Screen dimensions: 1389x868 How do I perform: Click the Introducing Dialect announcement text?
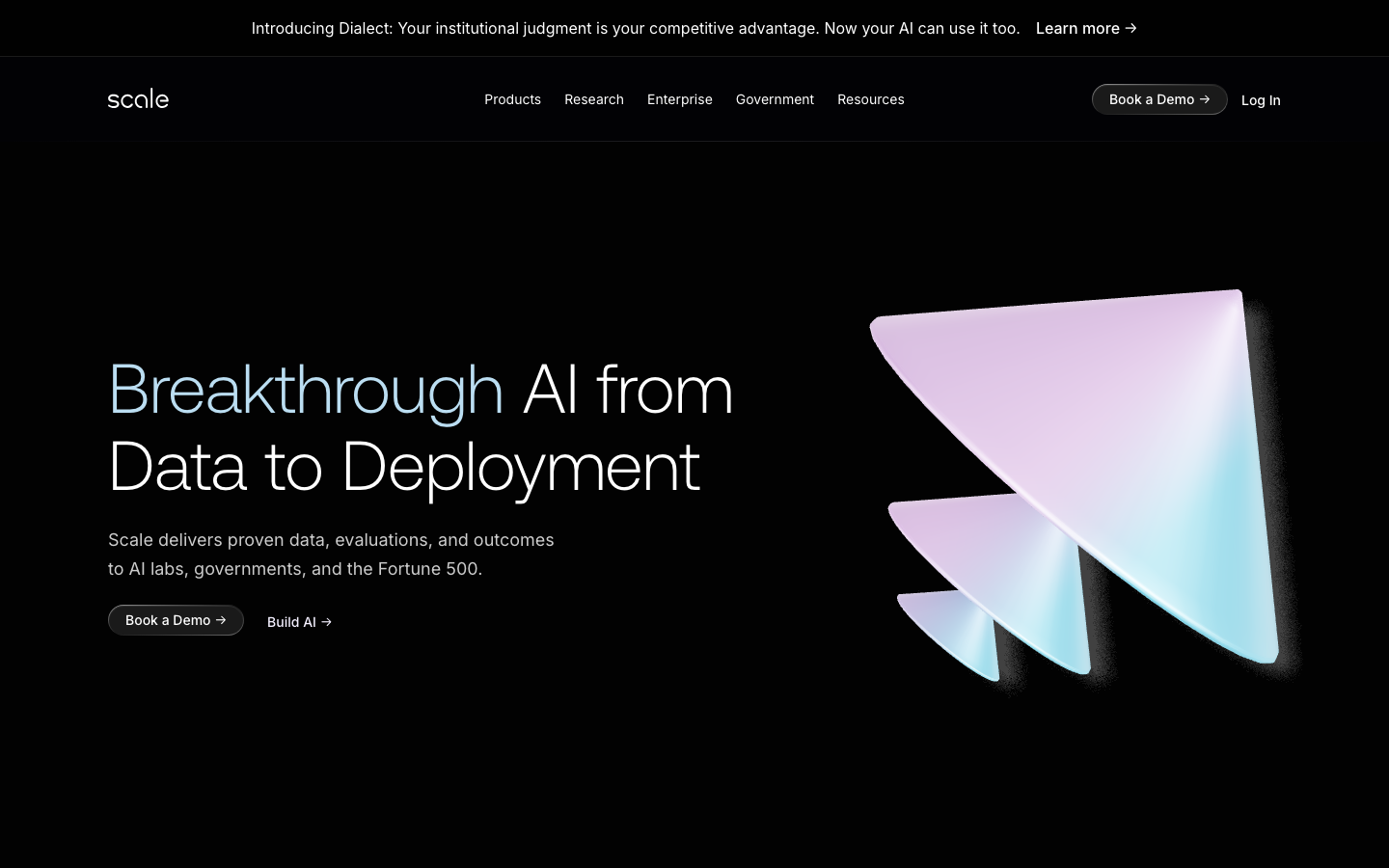(636, 28)
